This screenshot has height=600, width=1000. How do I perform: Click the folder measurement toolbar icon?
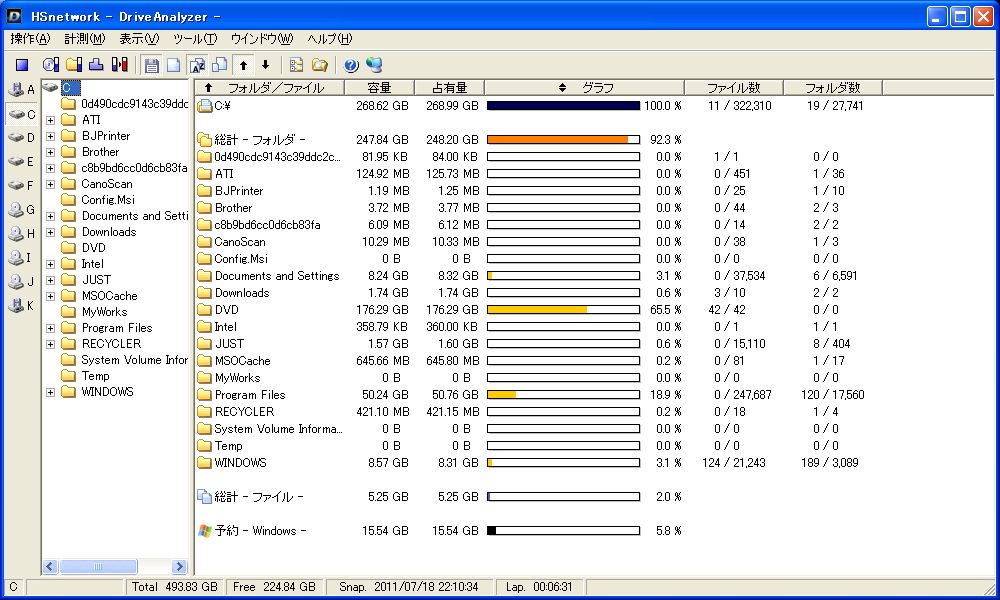74,64
